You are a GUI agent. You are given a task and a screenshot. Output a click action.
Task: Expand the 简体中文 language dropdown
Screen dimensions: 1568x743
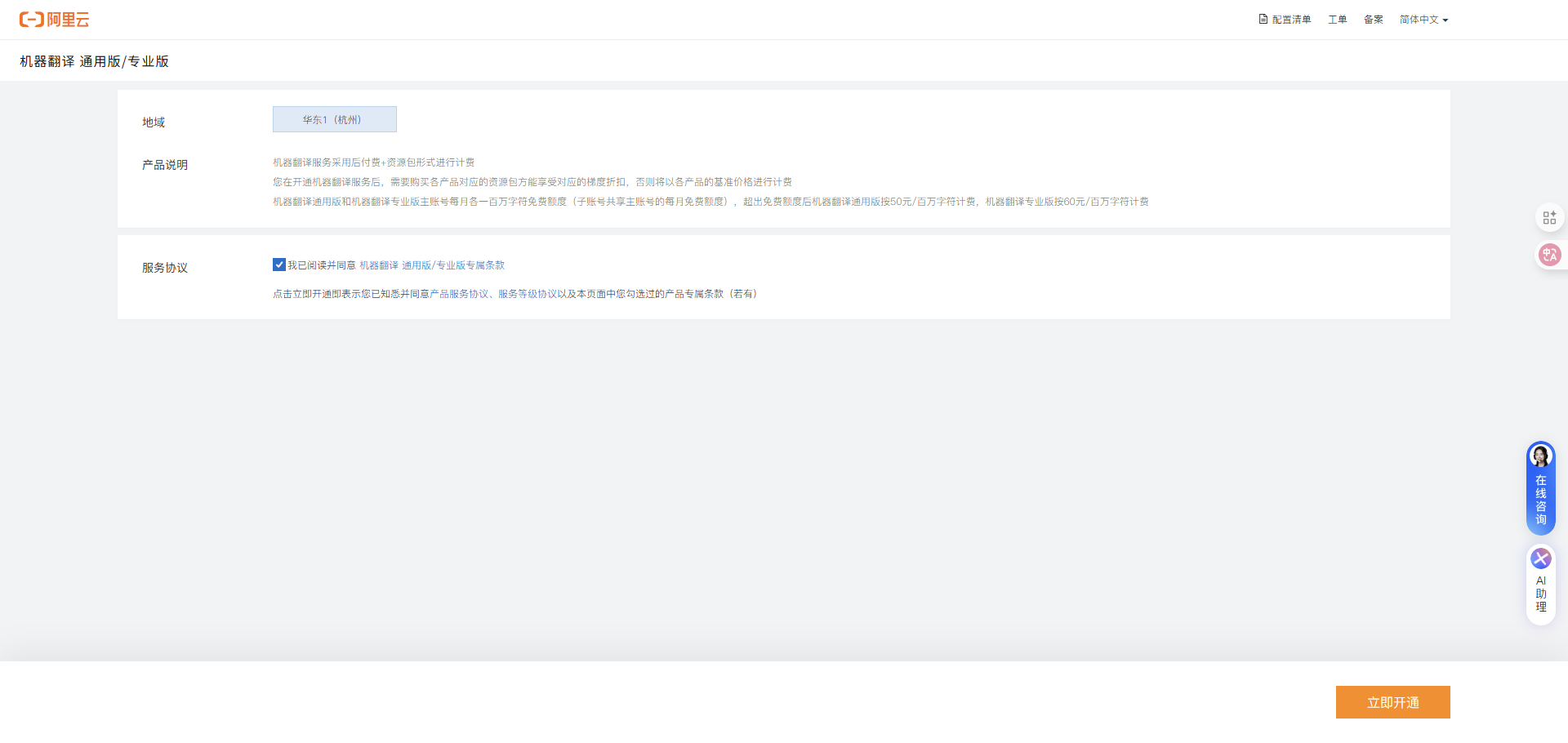pos(1423,20)
